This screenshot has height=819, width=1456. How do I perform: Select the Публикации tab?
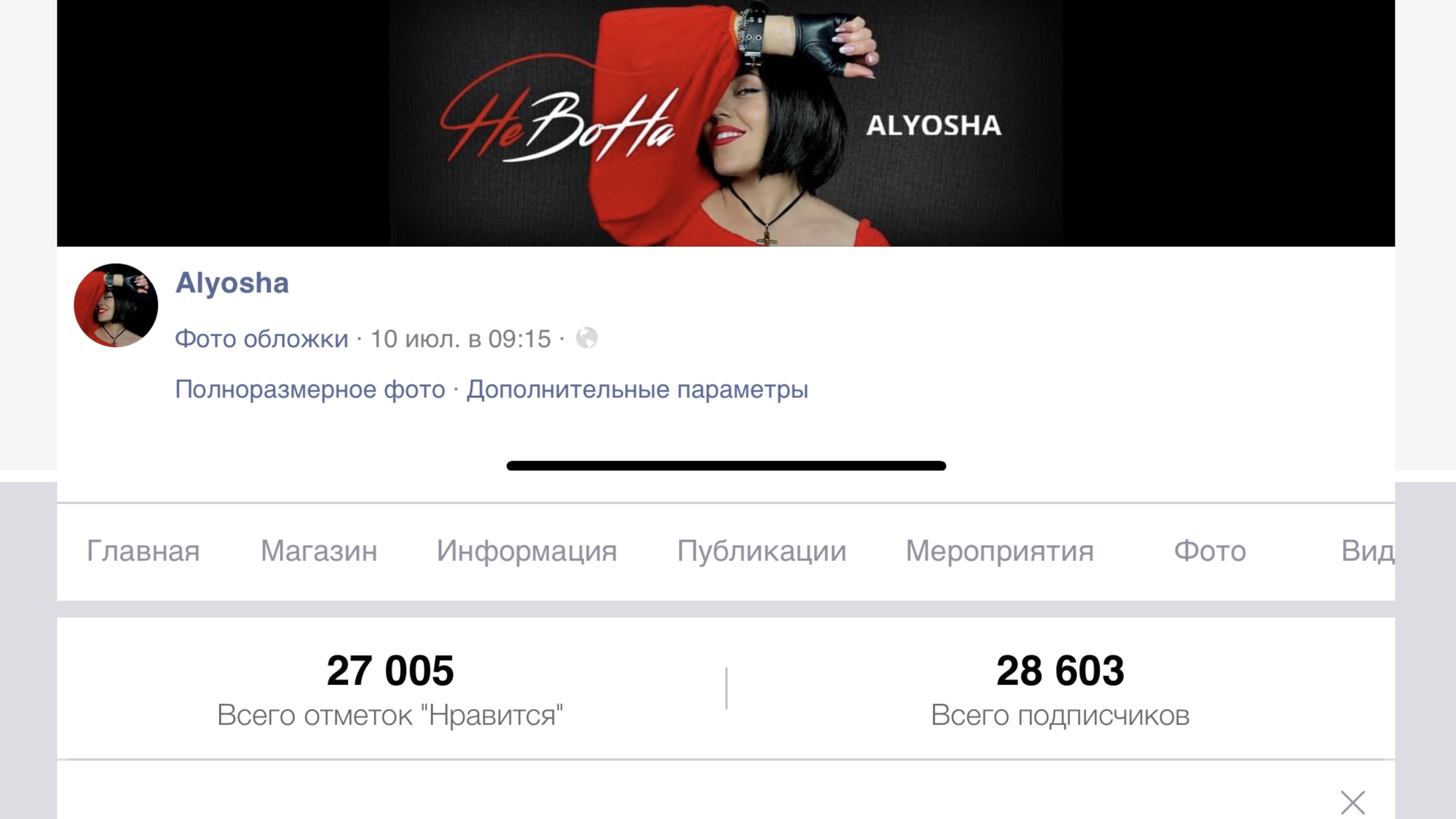click(761, 551)
